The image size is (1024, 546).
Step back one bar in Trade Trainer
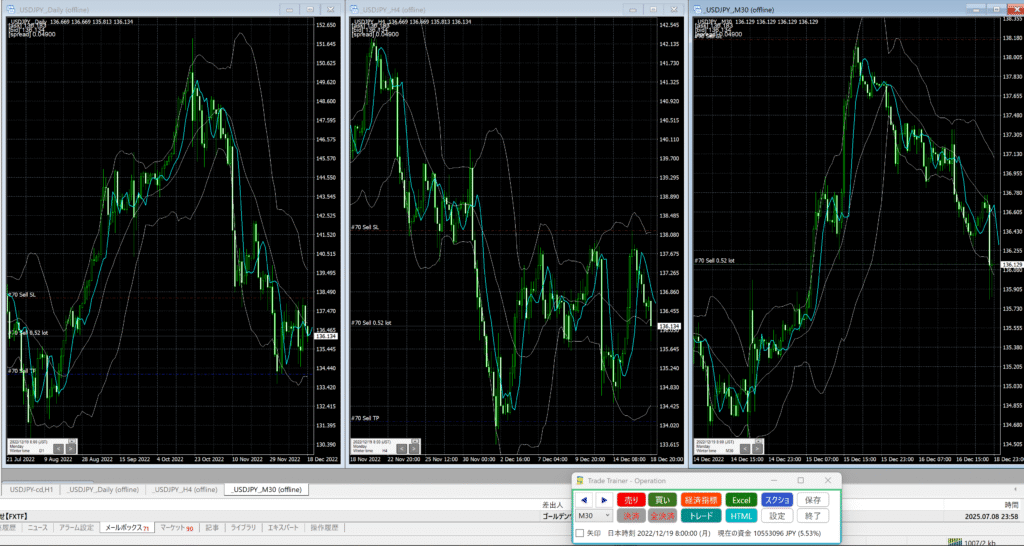(584, 500)
